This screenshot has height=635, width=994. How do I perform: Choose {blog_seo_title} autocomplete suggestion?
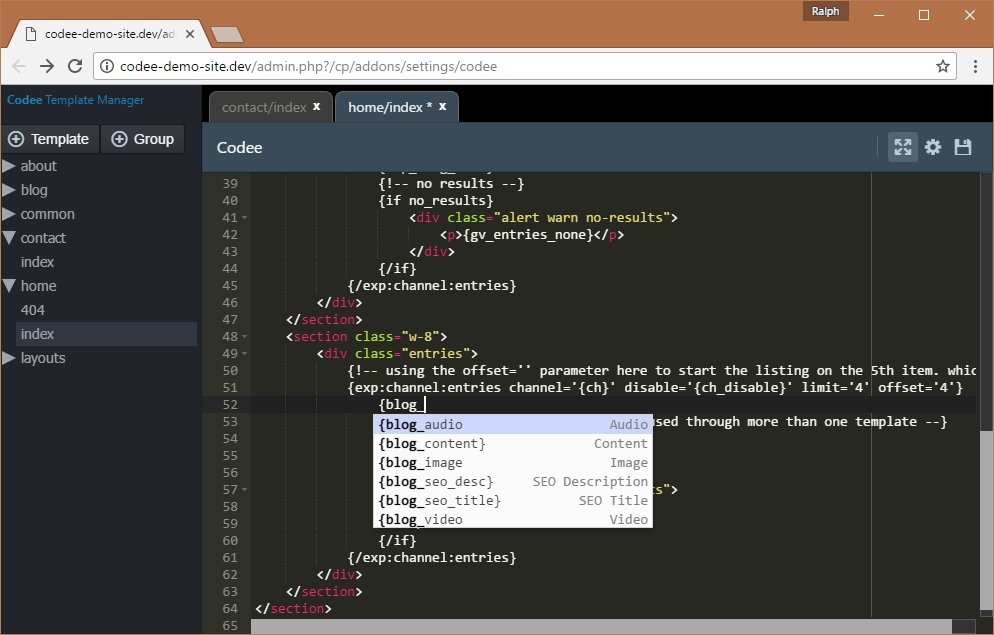[513, 501]
